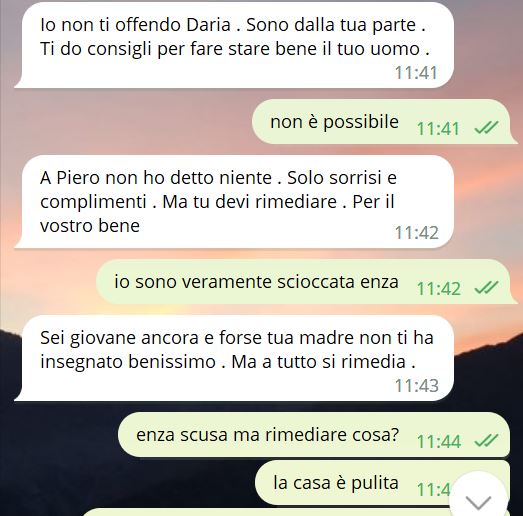This screenshot has height=516, width=523.
Task: Select 'enza scusa ma rimediare cosa?' bubble
Action: (314, 435)
